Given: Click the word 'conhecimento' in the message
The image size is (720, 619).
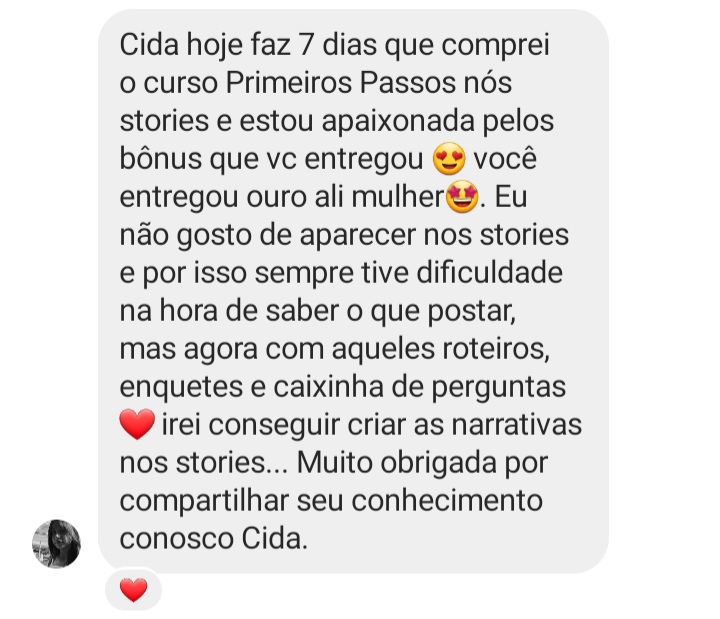Looking at the screenshot, I should [447, 501].
